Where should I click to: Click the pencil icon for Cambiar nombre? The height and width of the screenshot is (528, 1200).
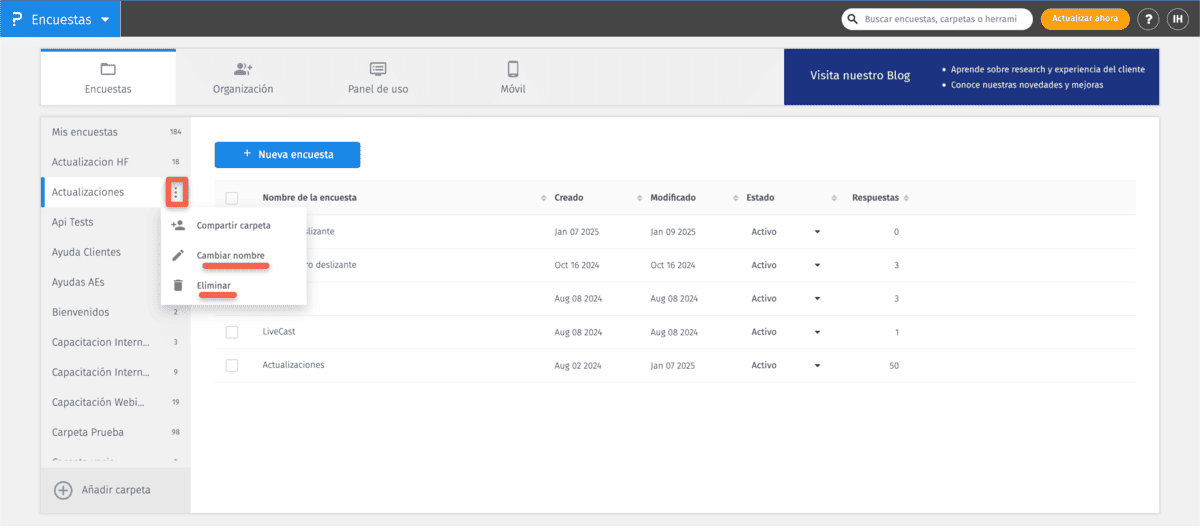pos(178,255)
